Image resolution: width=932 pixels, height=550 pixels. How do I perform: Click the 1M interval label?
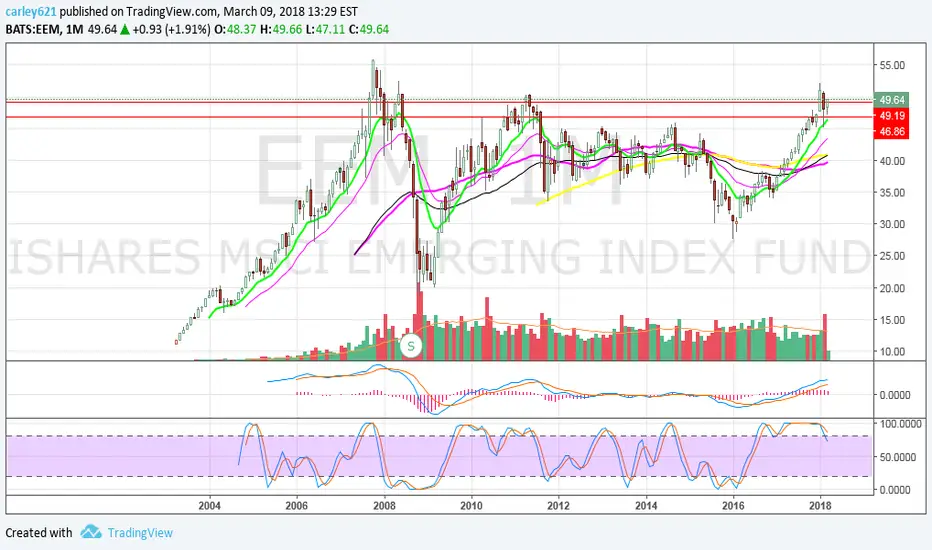tap(74, 29)
